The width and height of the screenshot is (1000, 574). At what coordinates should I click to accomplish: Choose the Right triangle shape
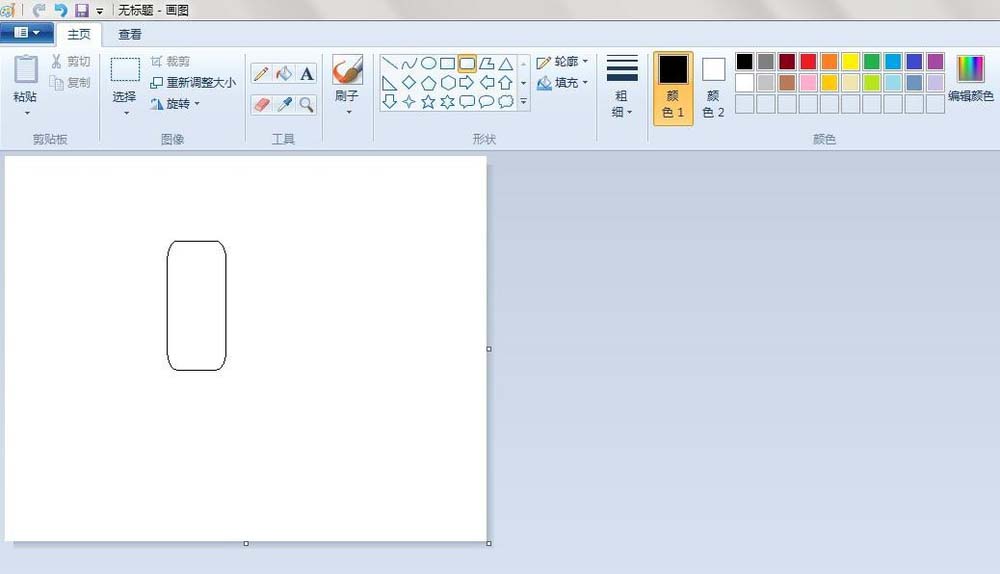tap(390, 82)
